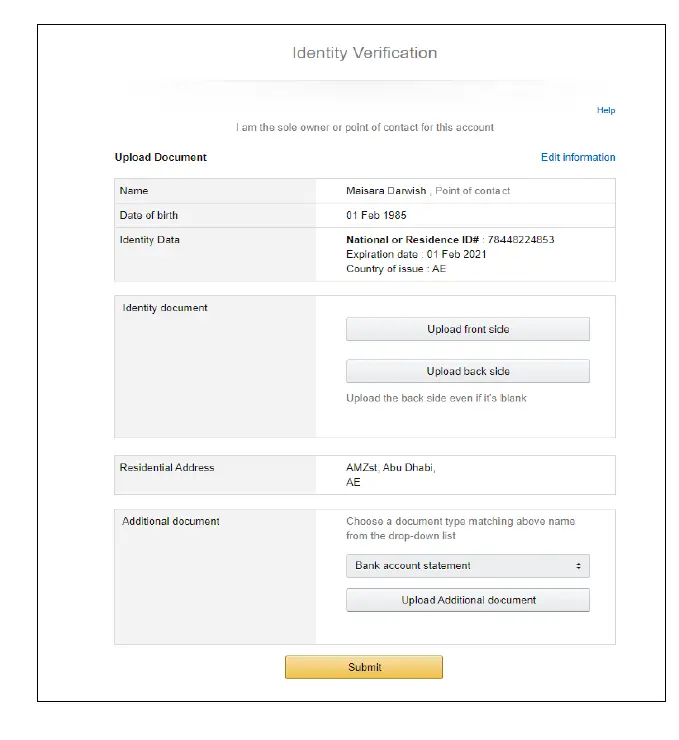The image size is (679, 740).
Task: Click the Identity Verification page heading
Action: tap(364, 53)
